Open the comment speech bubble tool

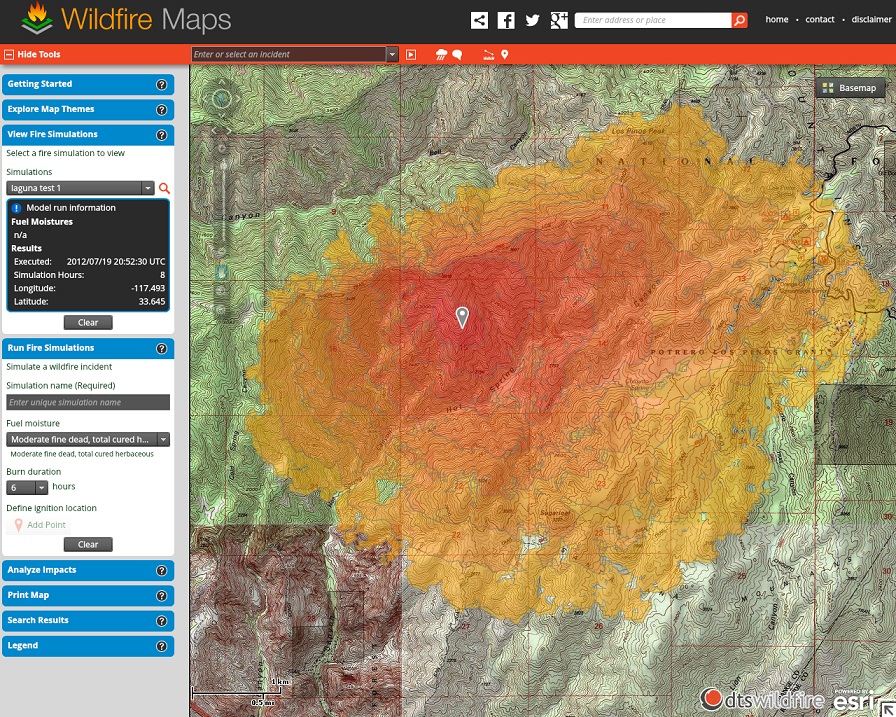[456, 54]
